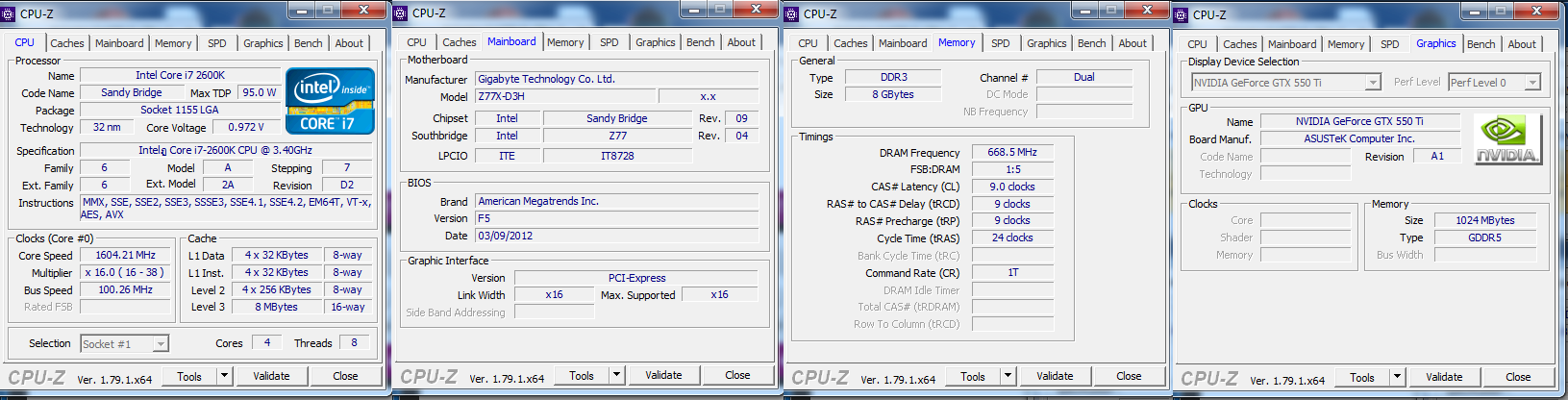This screenshot has width=1568, height=400.
Task: Click the Bus Speed value 100.26 MHz
Action: (x=125, y=290)
